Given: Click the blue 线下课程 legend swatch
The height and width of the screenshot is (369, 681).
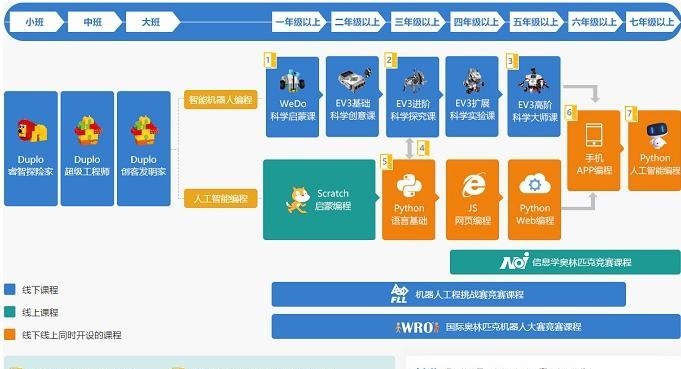Looking at the screenshot, I should (x=10, y=289).
